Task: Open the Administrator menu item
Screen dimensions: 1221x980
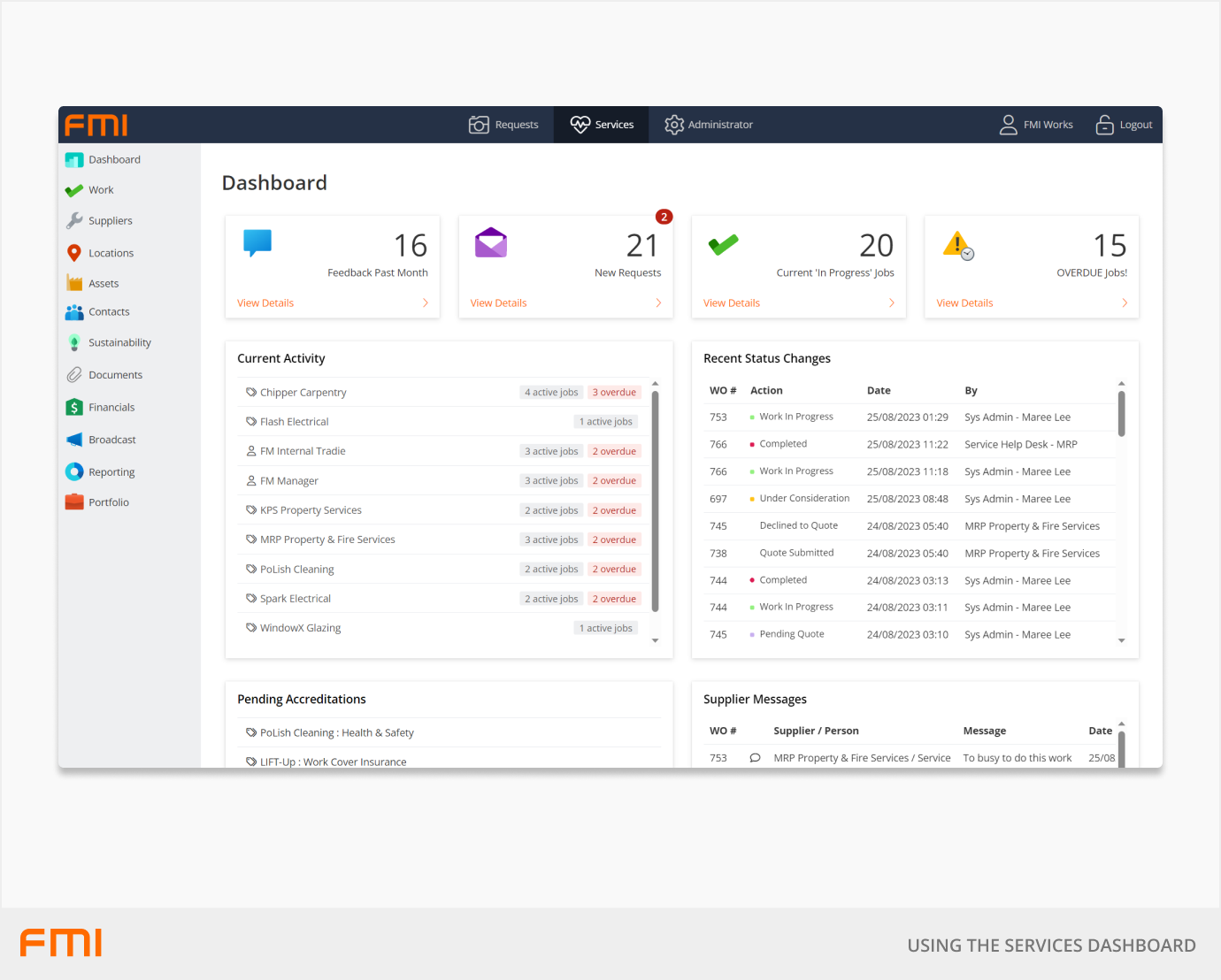Action: (709, 125)
